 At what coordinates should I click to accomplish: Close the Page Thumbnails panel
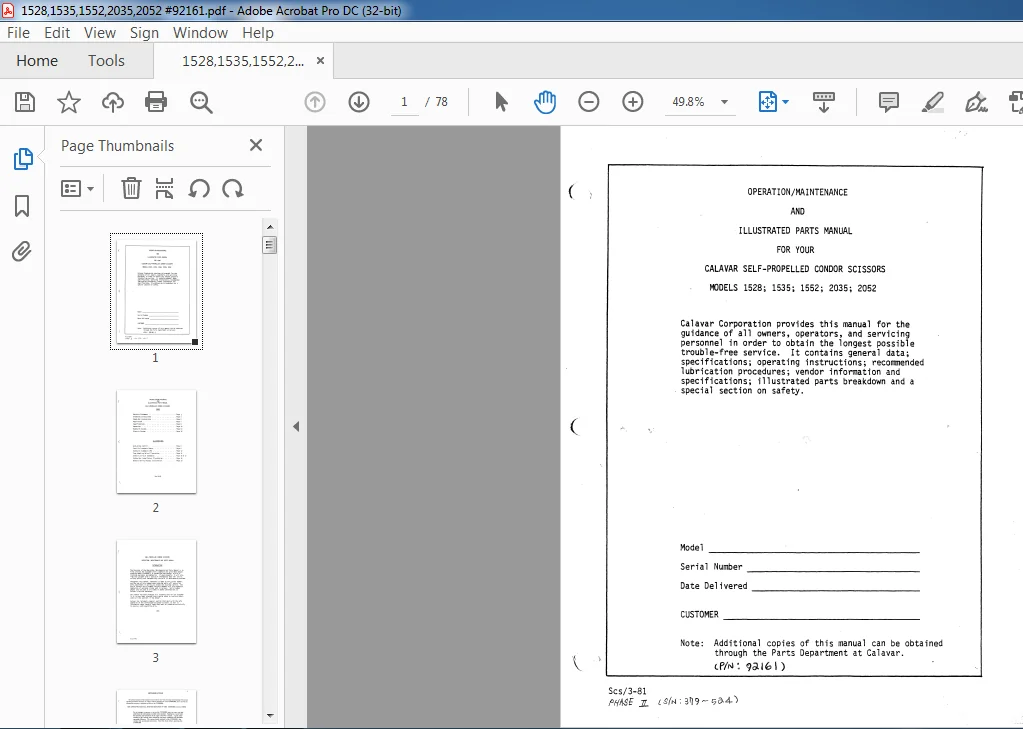click(x=256, y=145)
